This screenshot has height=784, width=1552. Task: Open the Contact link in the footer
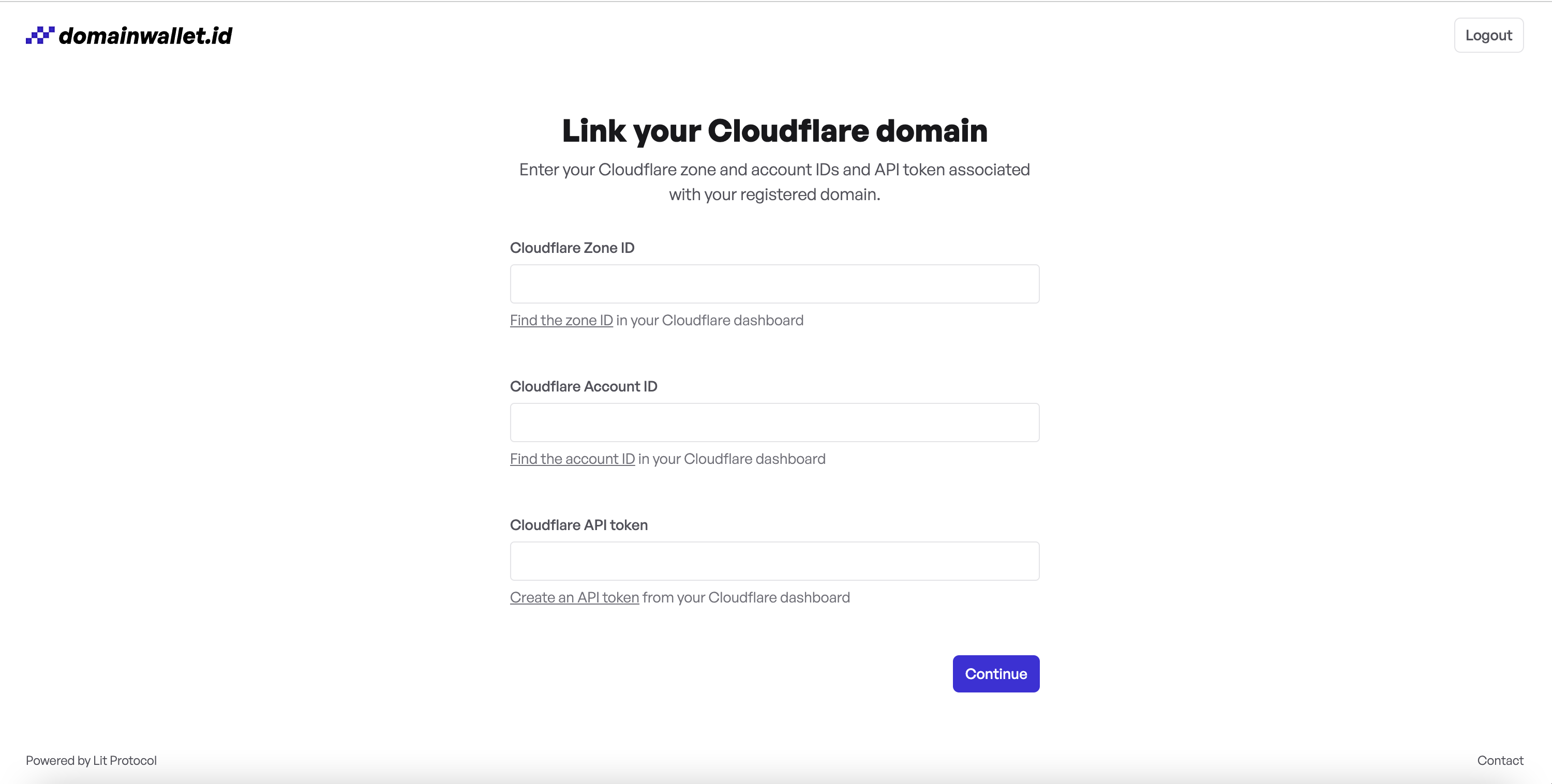tap(1500, 761)
